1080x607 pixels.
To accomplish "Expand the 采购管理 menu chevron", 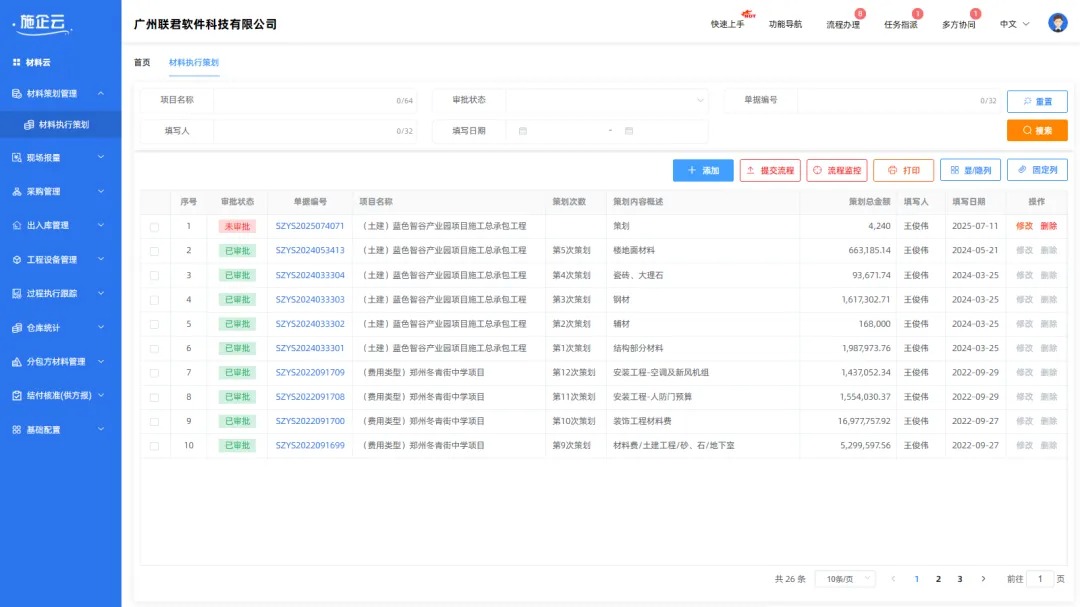I will click(101, 191).
